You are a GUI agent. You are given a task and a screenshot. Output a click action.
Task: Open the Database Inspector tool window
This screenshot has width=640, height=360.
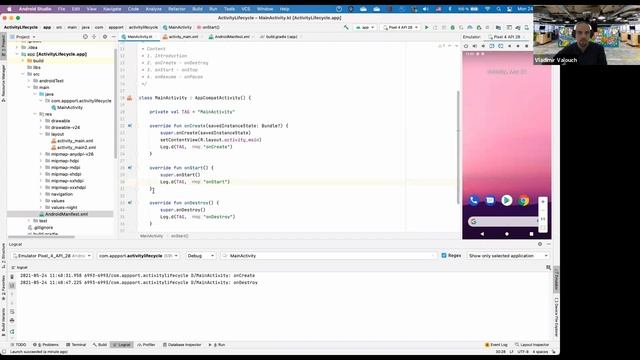click(x=182, y=345)
